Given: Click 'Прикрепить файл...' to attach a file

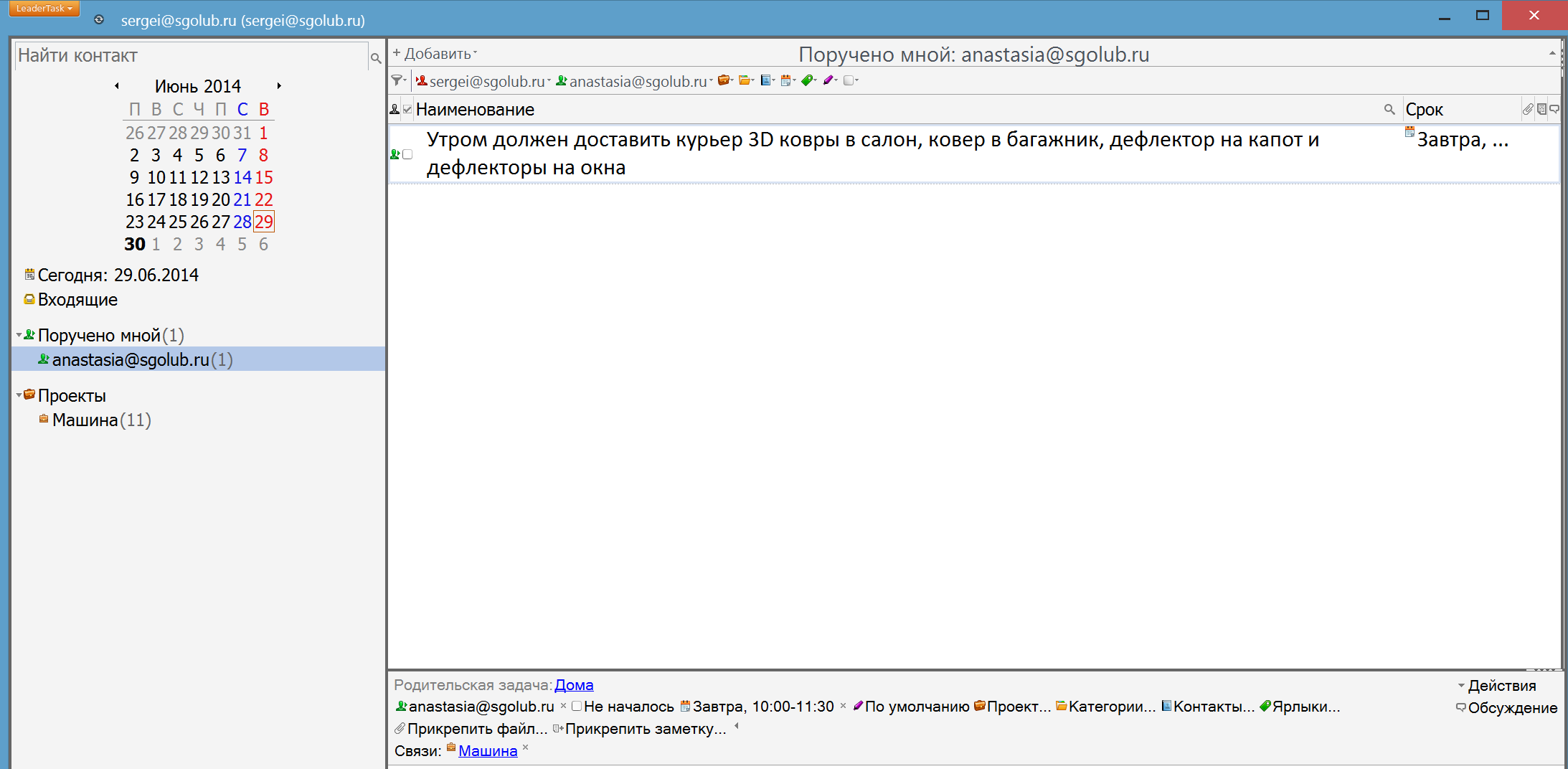Looking at the screenshot, I should [476, 729].
